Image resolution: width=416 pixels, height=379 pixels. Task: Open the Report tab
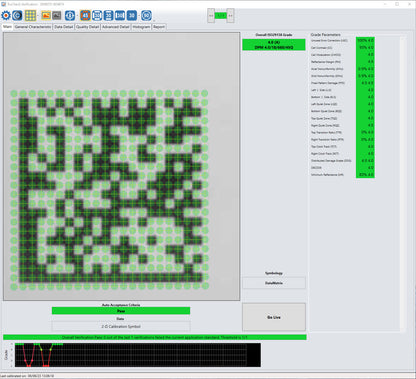tap(159, 27)
